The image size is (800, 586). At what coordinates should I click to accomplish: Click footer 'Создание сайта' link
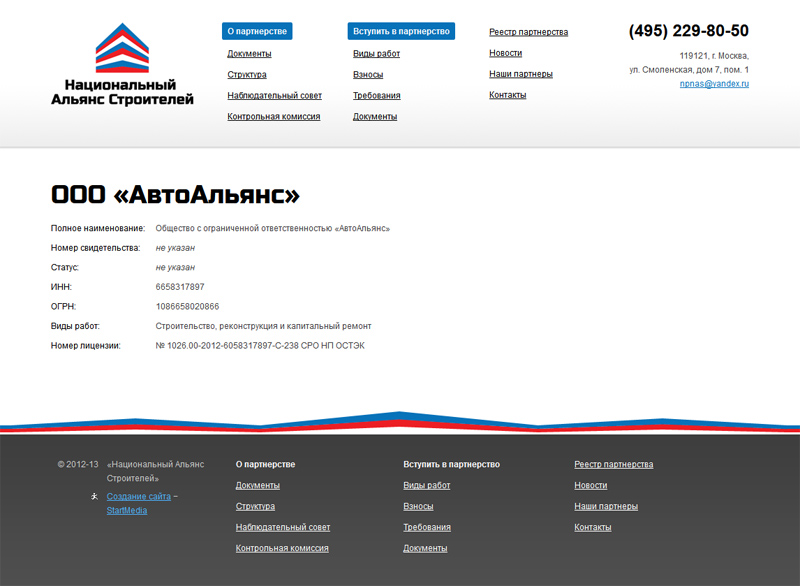point(139,496)
